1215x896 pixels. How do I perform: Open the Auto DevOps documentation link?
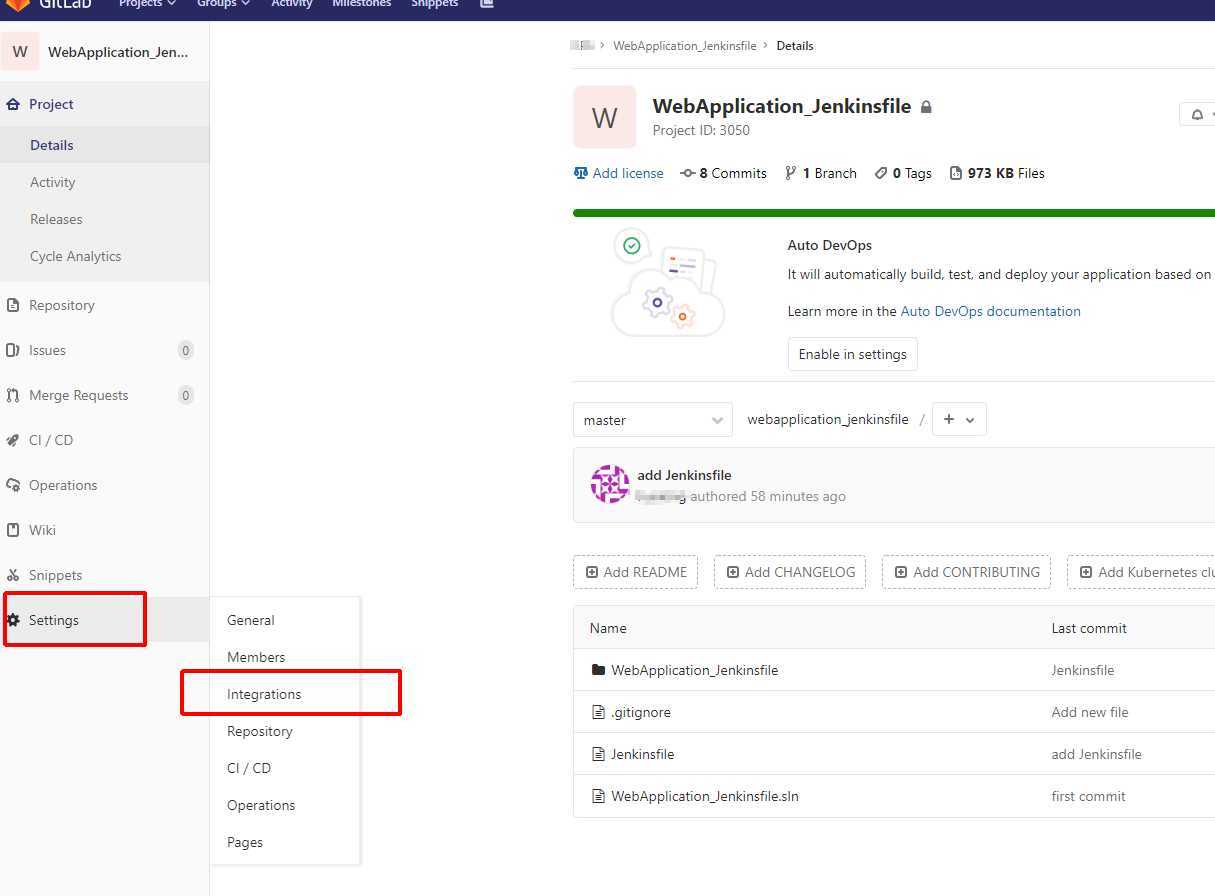point(991,311)
